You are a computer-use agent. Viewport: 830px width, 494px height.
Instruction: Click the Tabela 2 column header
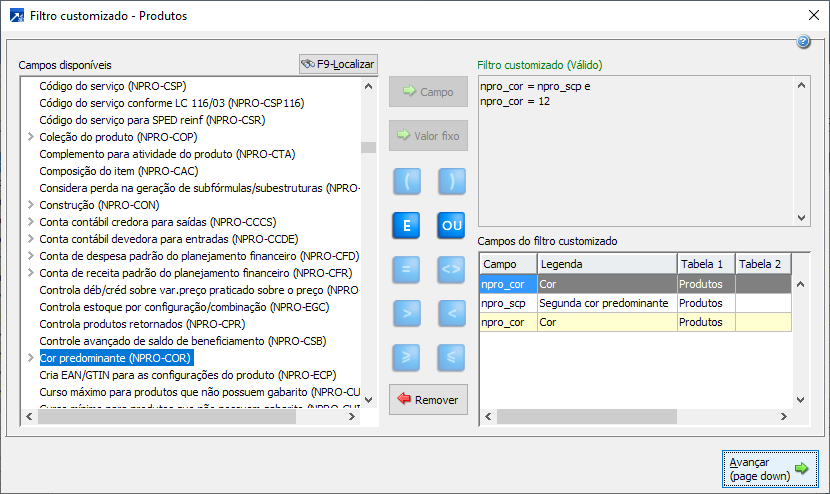pyautogui.click(x=763, y=264)
